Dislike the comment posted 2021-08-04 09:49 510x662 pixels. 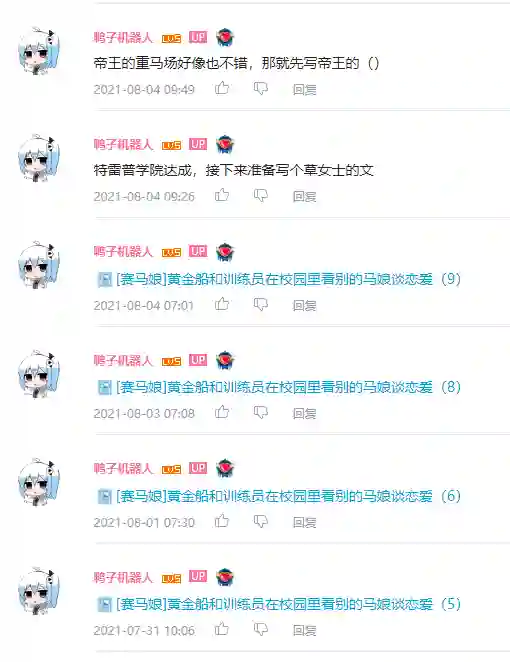[260, 88]
